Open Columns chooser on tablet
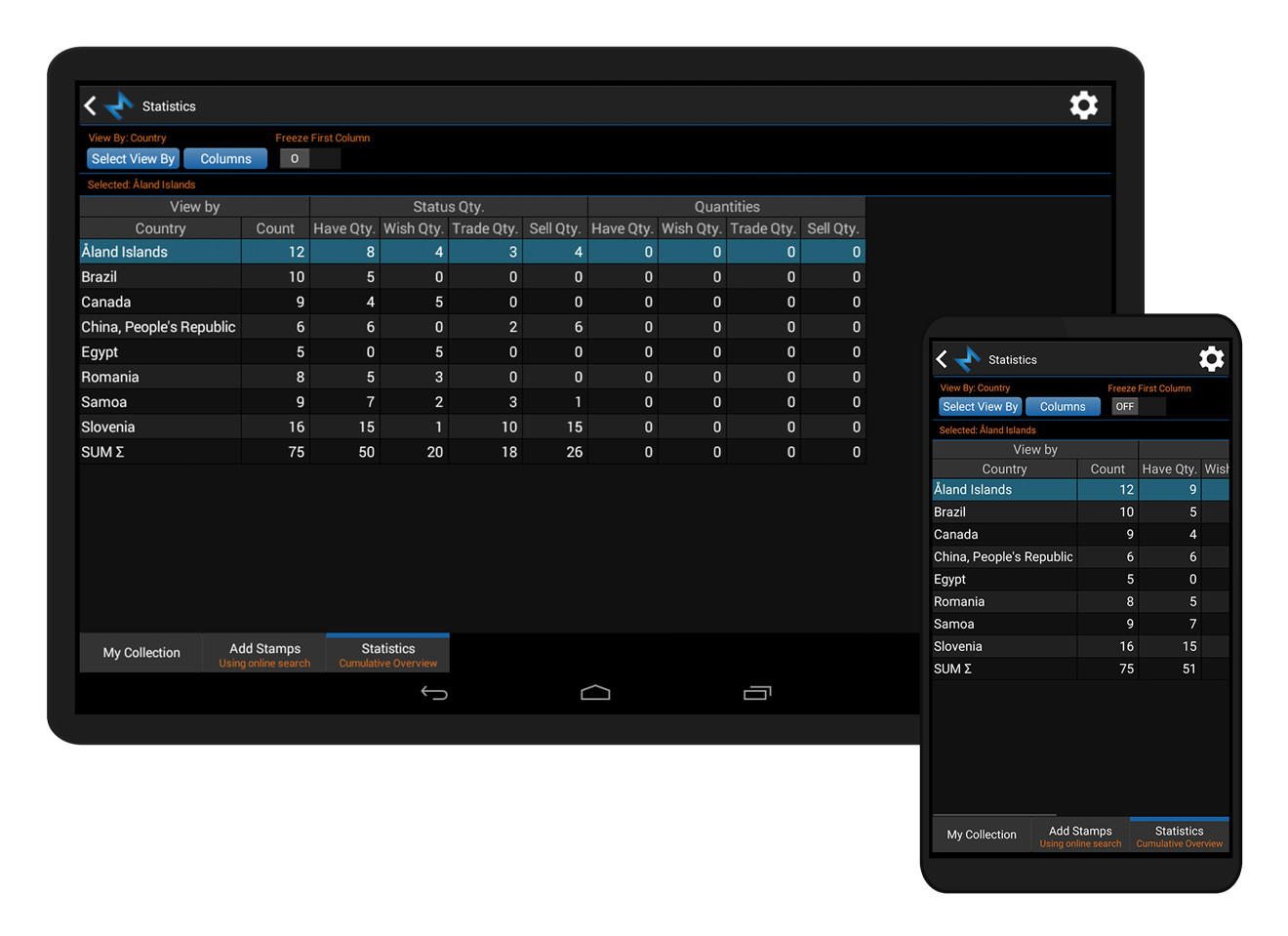The height and width of the screenshot is (936, 1288). pyautogui.click(x=225, y=159)
